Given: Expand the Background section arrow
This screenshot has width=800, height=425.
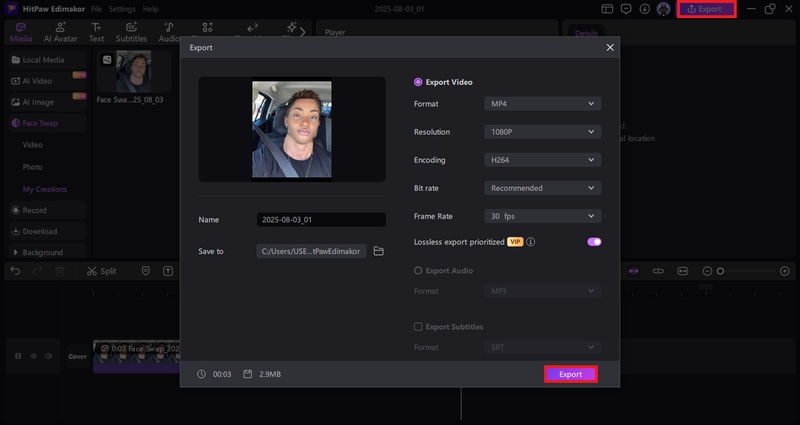Looking at the screenshot, I should 15,253.
